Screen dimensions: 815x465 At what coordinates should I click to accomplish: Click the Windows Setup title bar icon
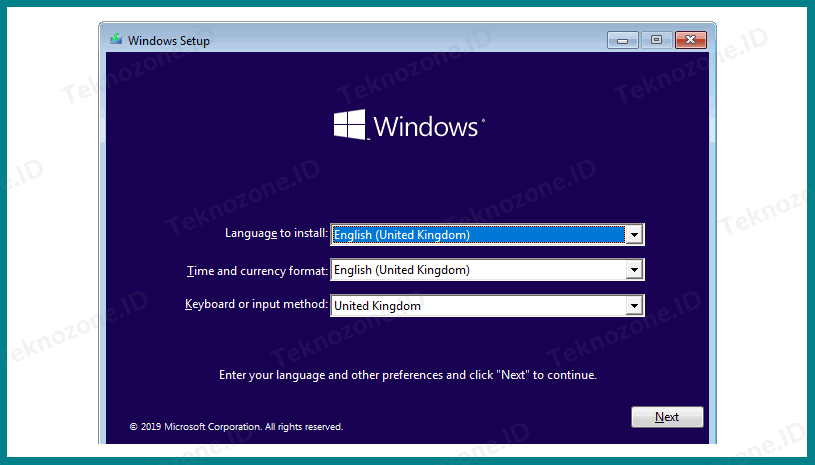[116, 39]
